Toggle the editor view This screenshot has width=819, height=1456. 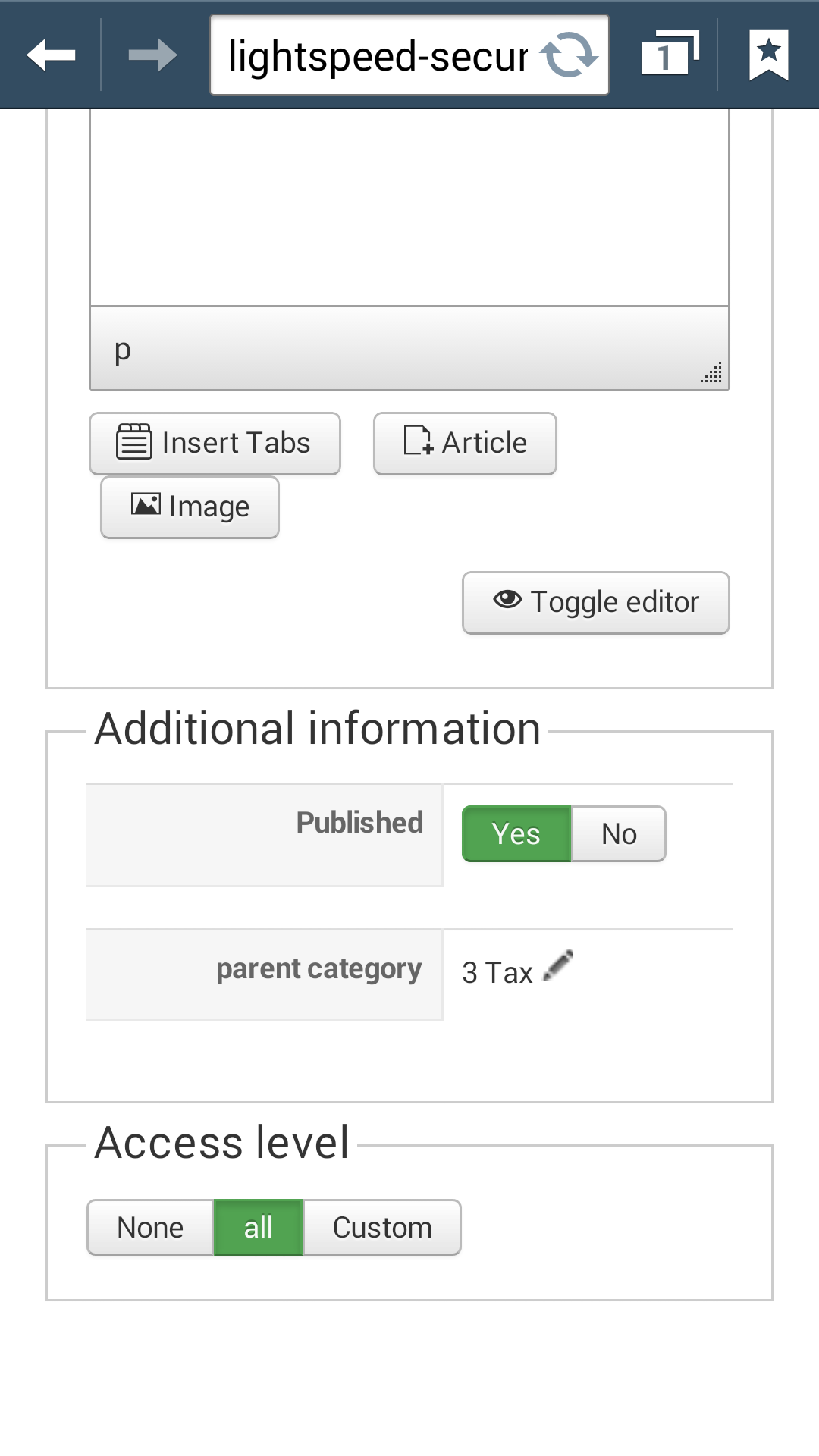pos(595,602)
